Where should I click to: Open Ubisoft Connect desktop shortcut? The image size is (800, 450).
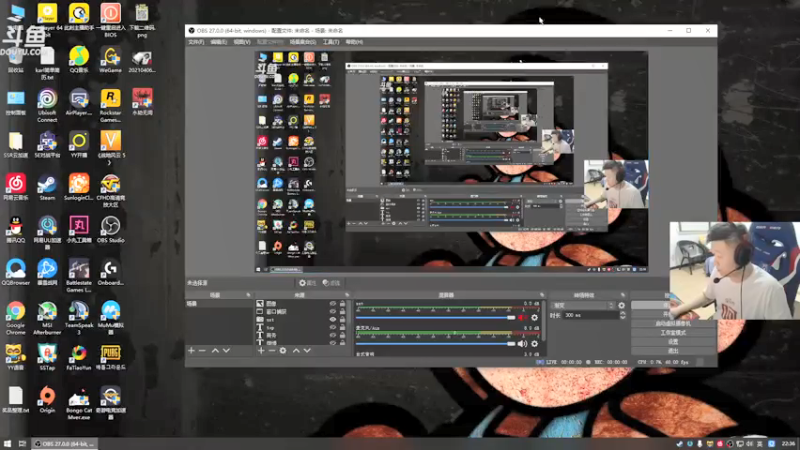[x=47, y=106]
